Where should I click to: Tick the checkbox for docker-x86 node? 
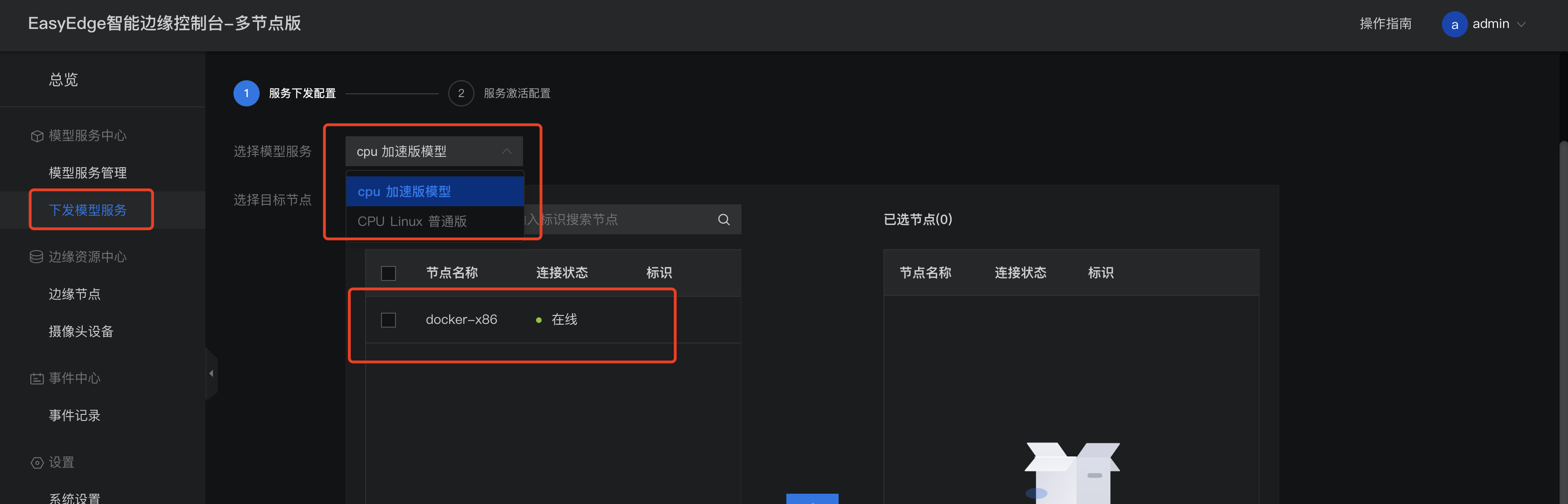(388, 320)
